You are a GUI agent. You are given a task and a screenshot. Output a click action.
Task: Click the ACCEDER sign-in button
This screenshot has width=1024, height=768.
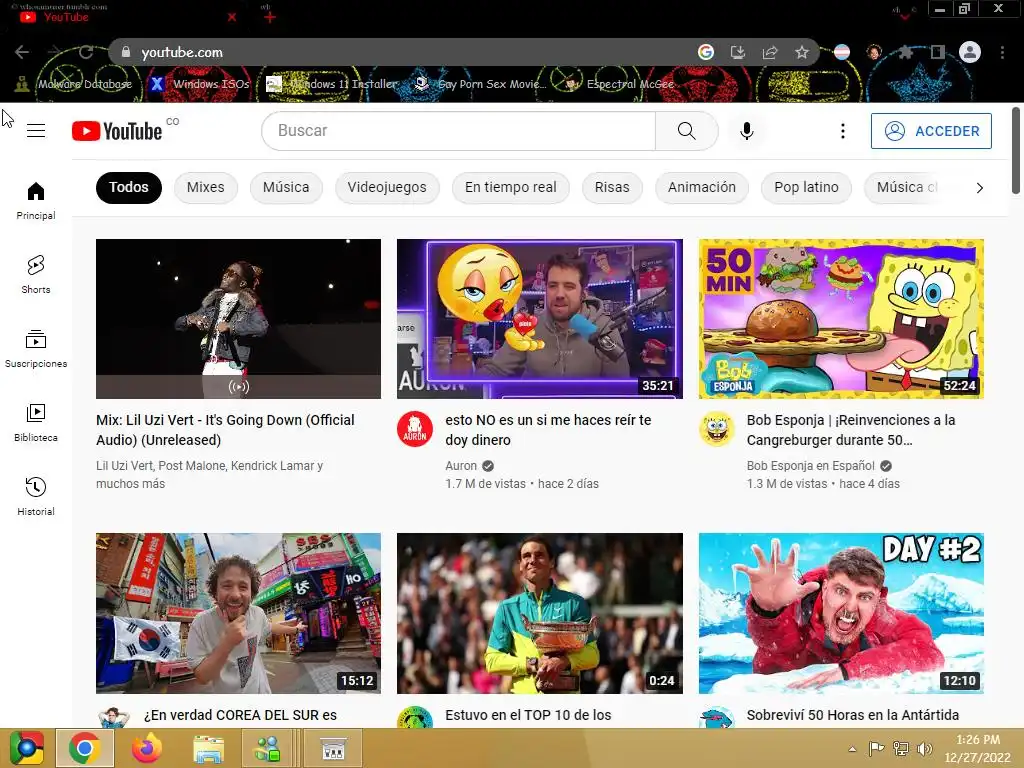tap(931, 131)
